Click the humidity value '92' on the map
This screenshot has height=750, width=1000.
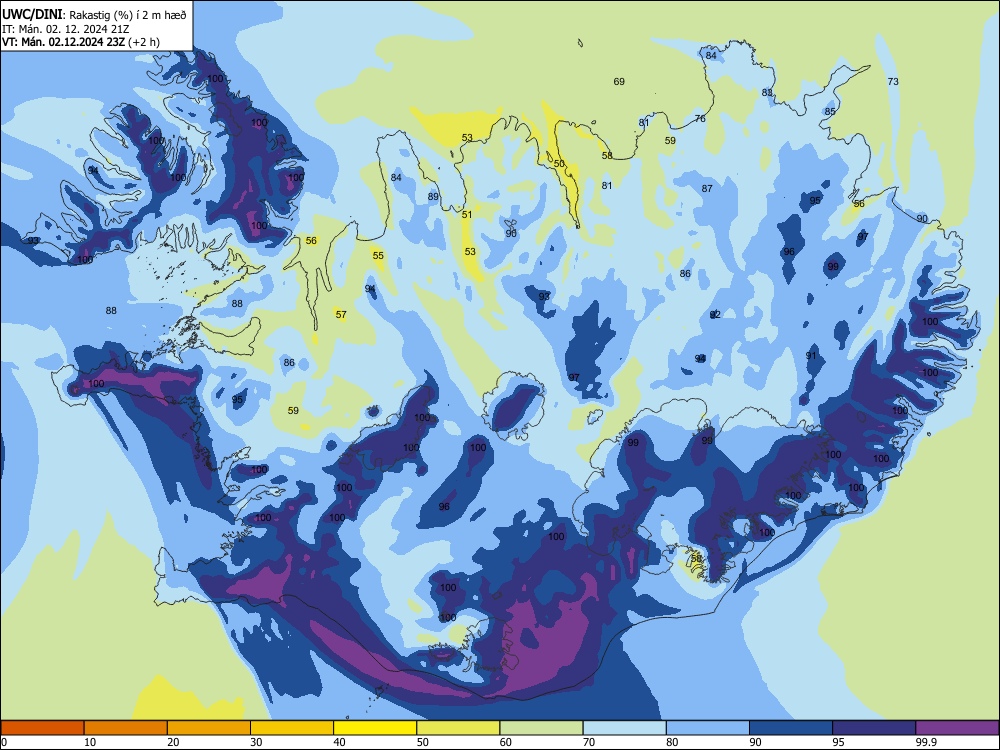715,315
